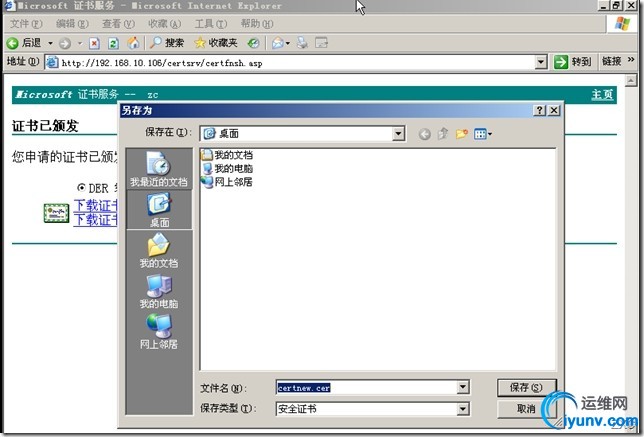644x437 pixels.
Task: Stop page loading with red X icon
Action: 94,43
